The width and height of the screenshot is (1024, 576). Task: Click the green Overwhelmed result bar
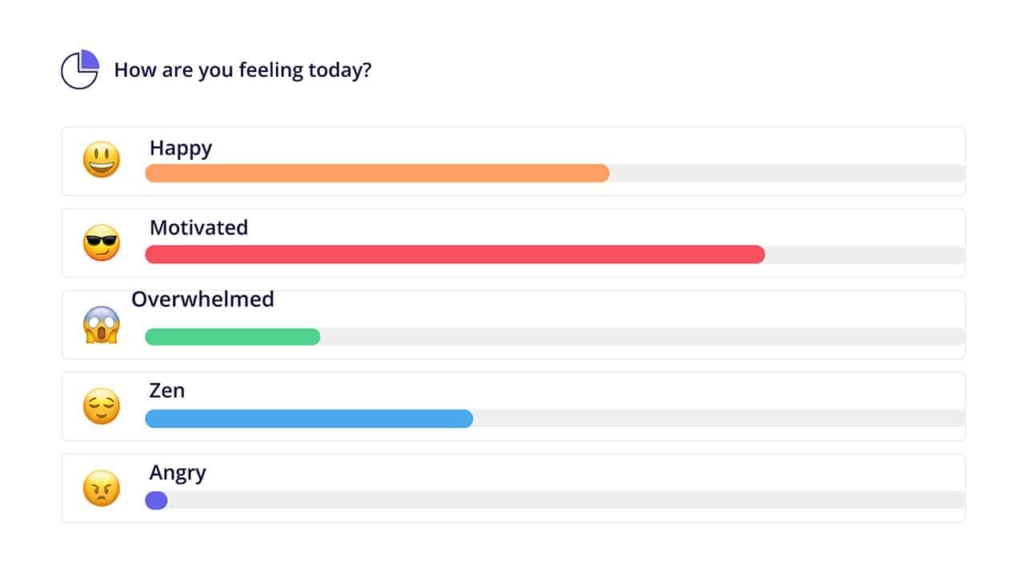coord(232,337)
